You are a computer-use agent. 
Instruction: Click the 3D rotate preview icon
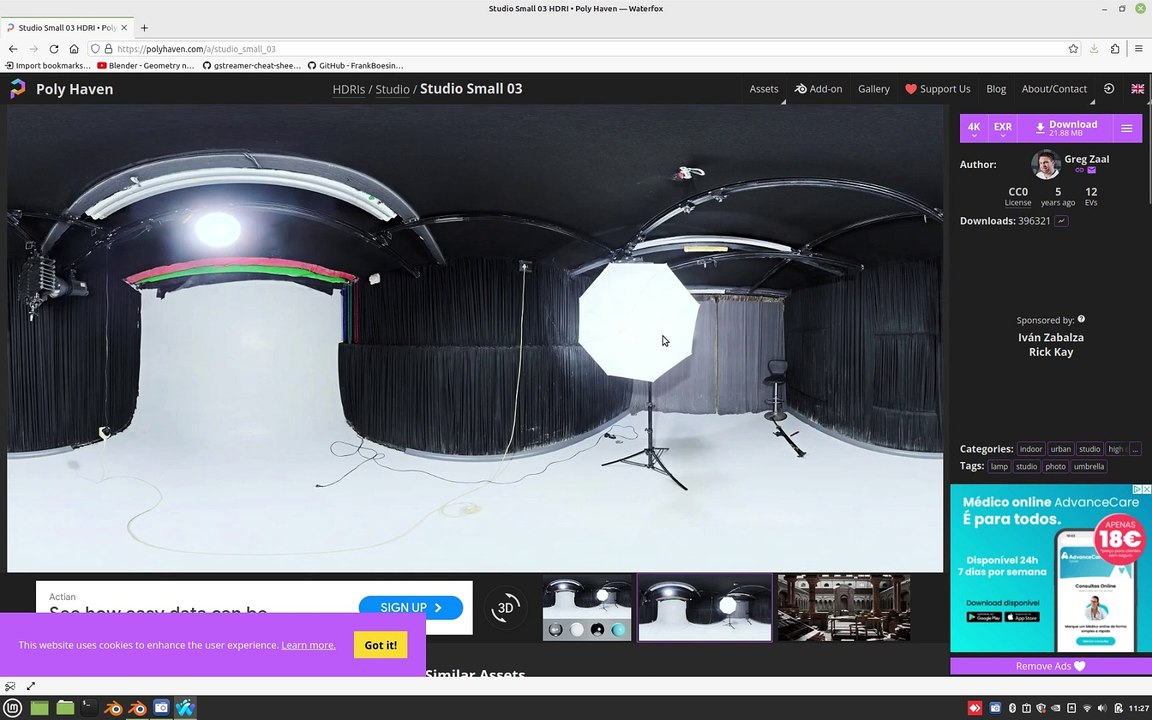pyautogui.click(x=505, y=608)
